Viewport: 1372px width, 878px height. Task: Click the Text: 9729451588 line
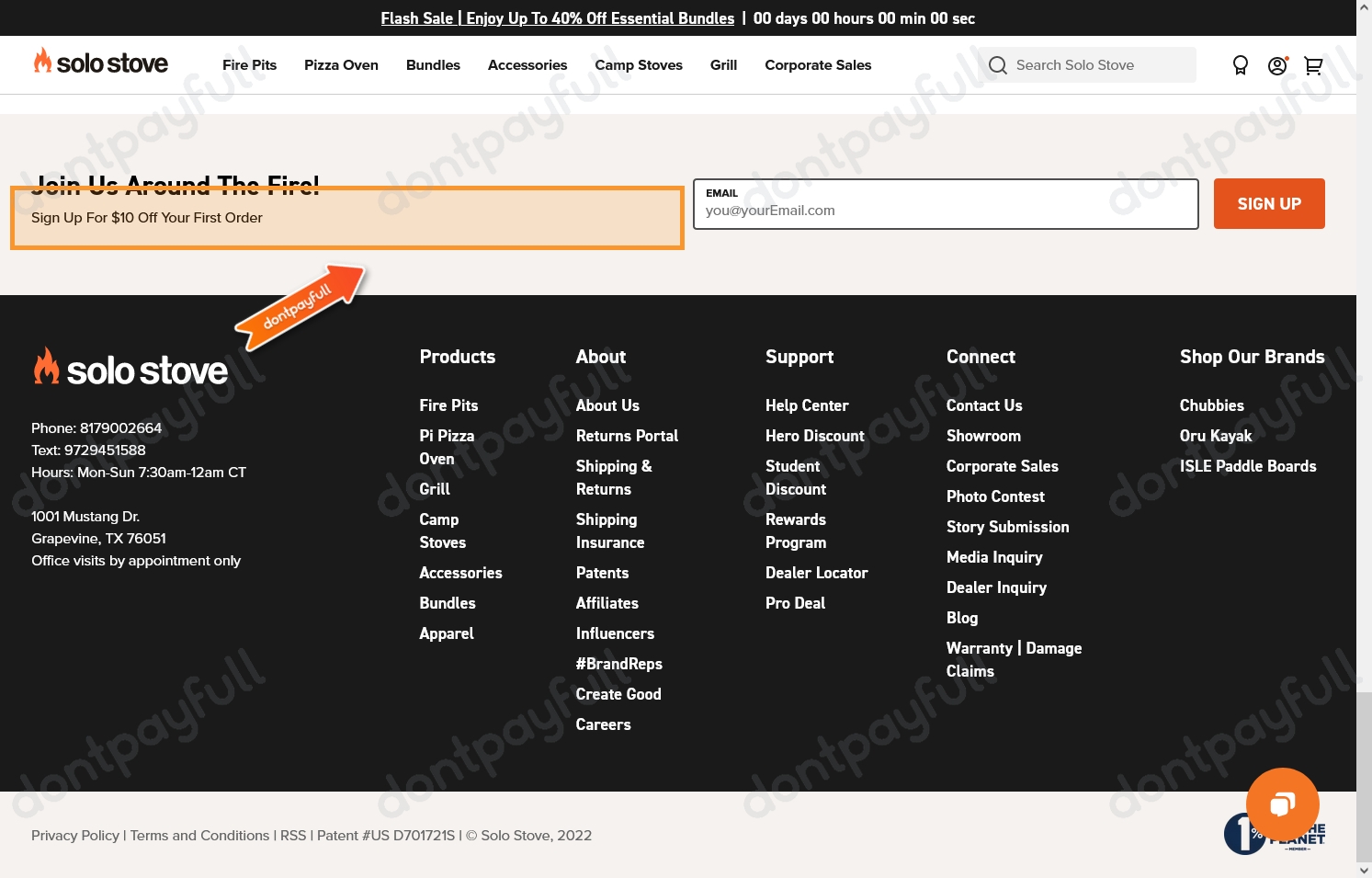coord(88,450)
